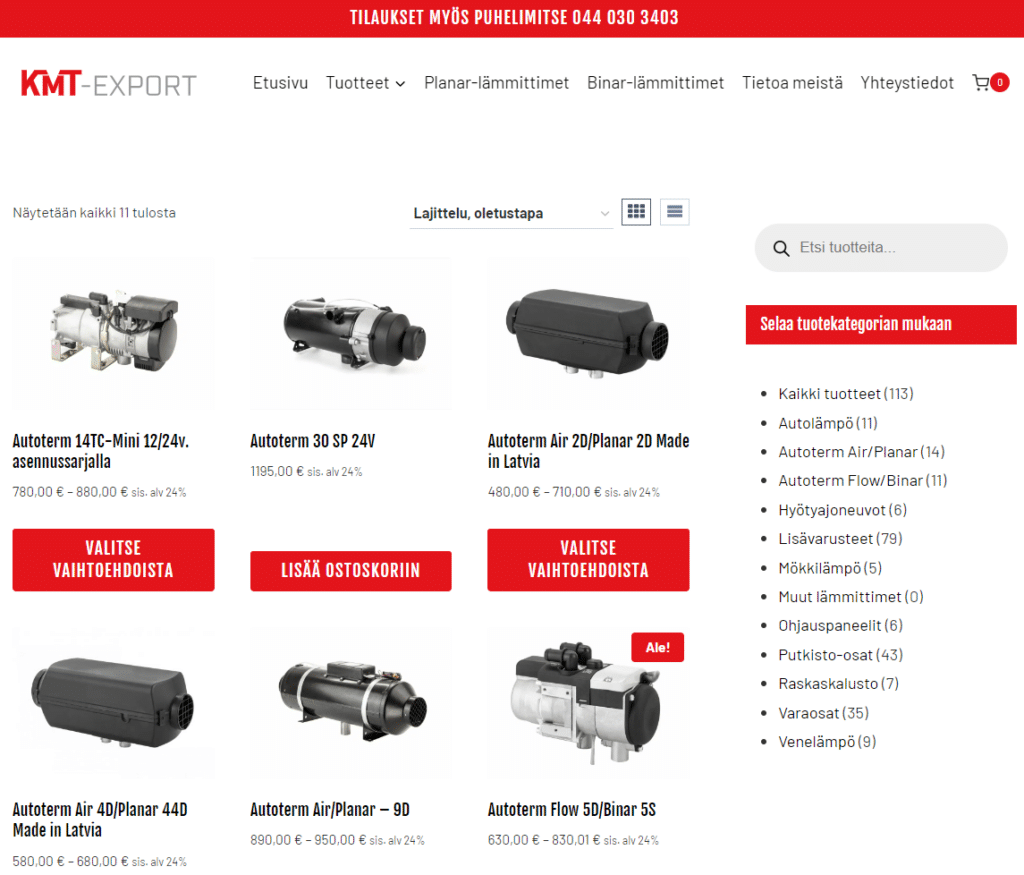Choose options for Autoterm 14TC-Mini

[x=114, y=560]
